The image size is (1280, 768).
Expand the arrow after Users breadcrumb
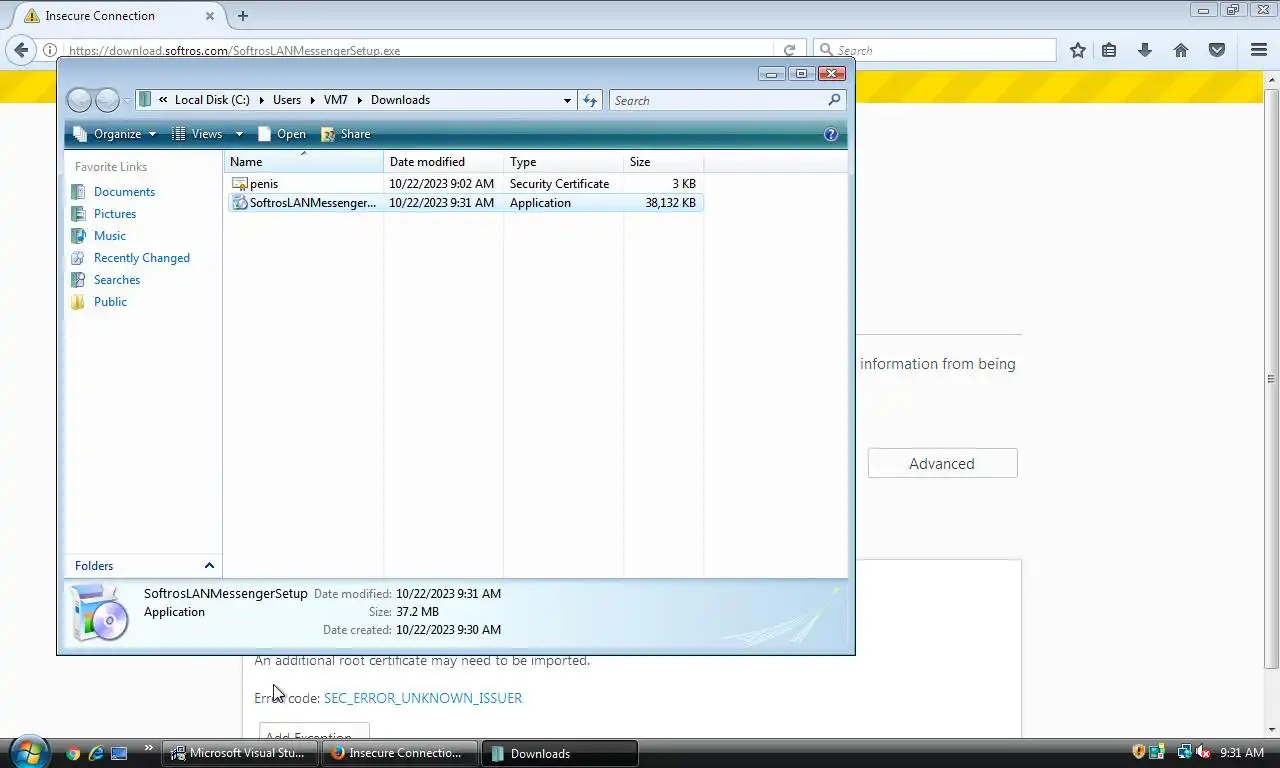tap(312, 100)
